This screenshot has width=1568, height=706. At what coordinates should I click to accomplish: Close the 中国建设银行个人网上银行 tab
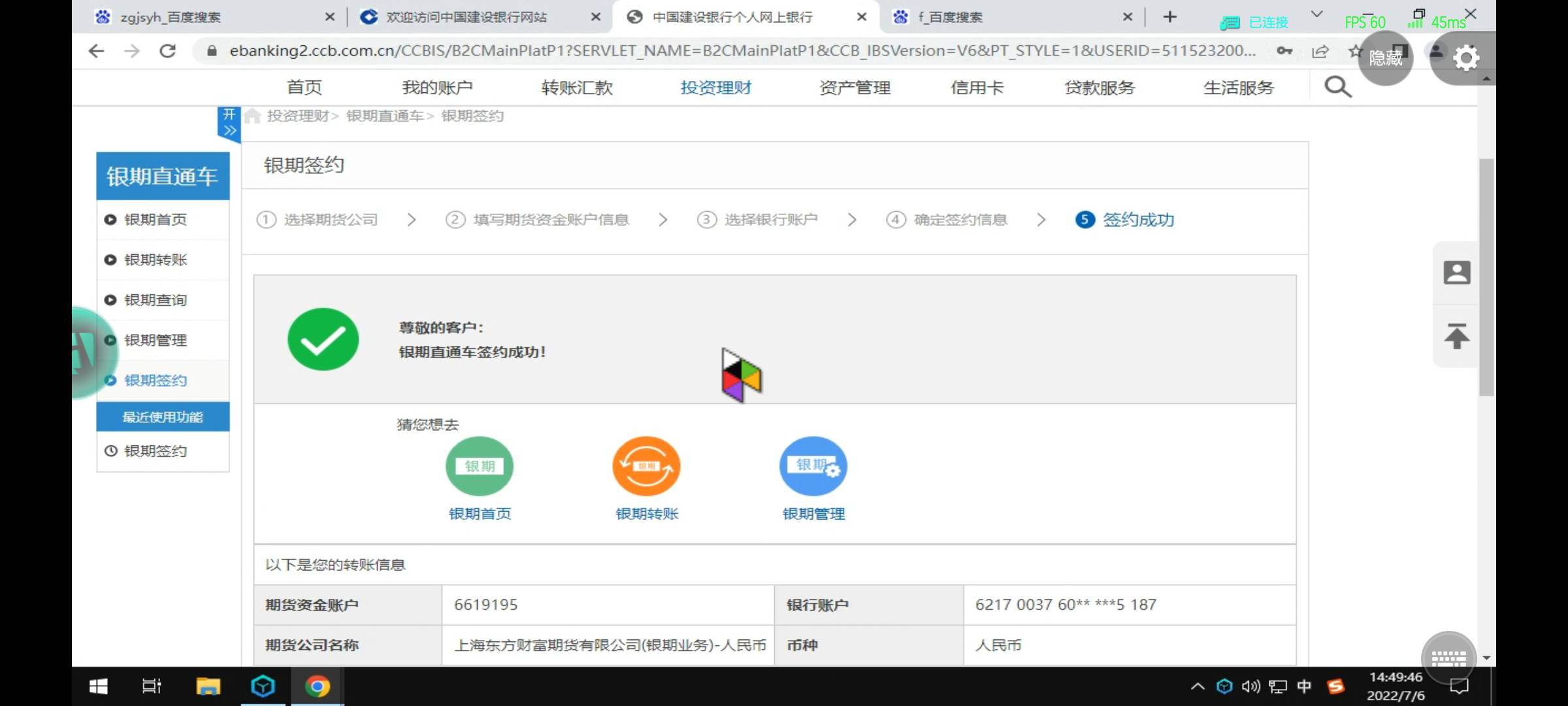coord(862,17)
